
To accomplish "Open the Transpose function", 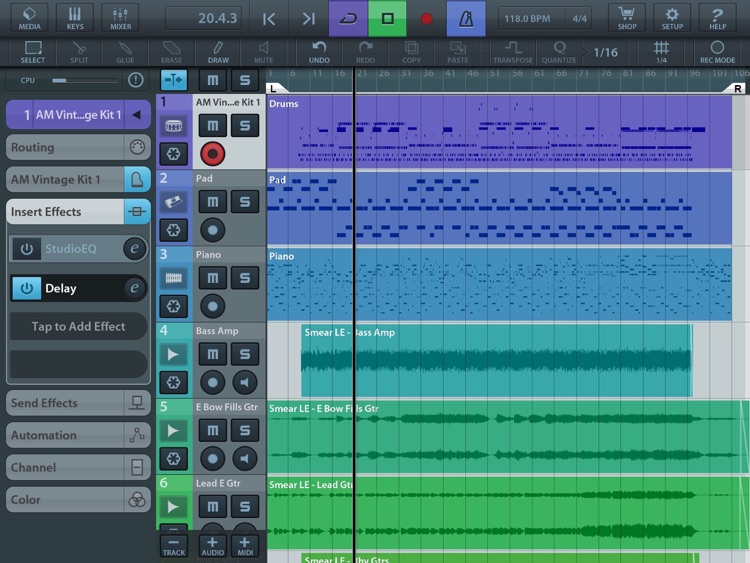I will (x=513, y=52).
